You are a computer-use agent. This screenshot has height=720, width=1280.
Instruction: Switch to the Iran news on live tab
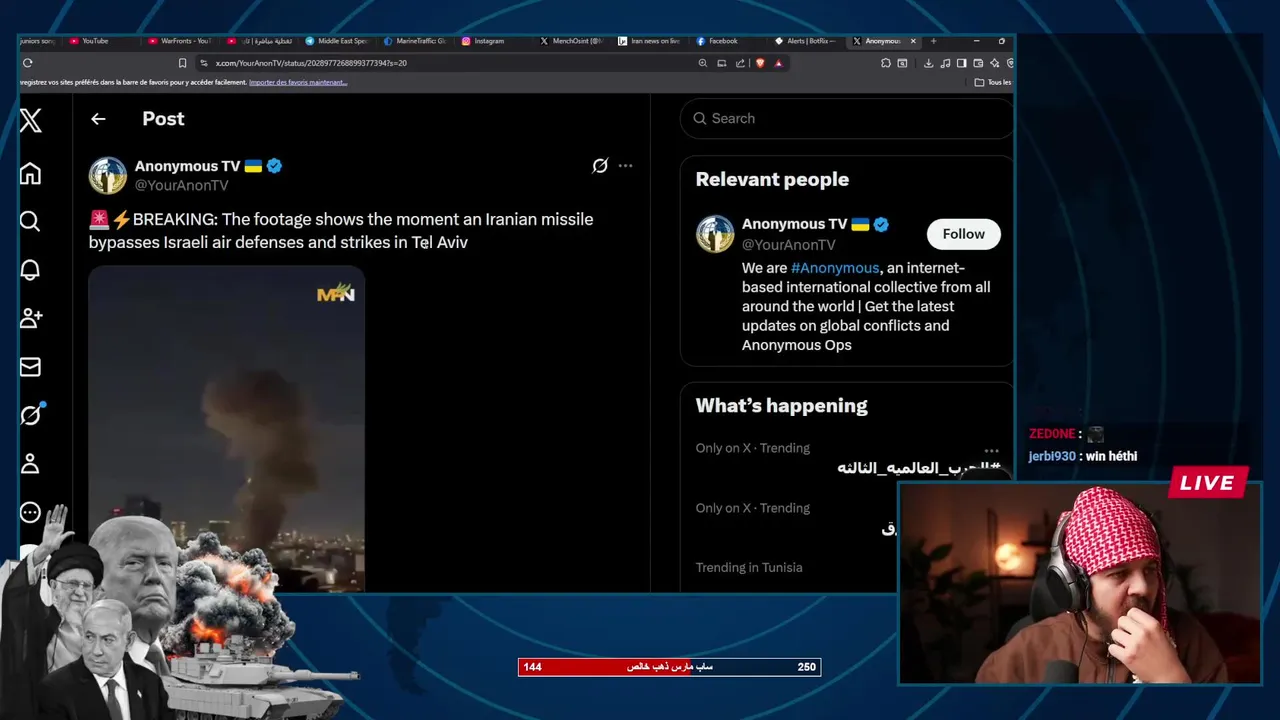tap(650, 41)
